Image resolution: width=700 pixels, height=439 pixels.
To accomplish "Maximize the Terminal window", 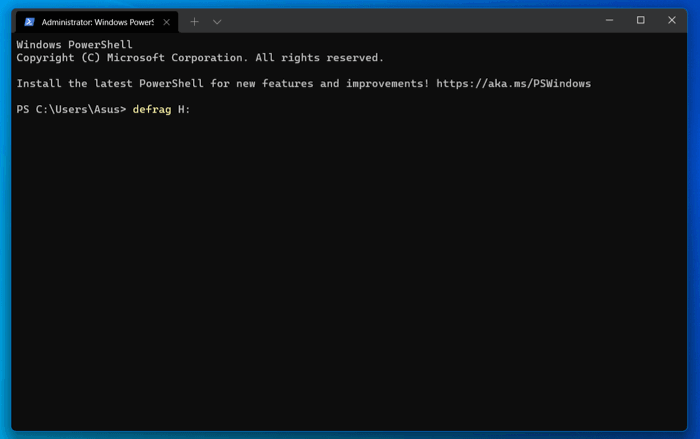I will 641,20.
